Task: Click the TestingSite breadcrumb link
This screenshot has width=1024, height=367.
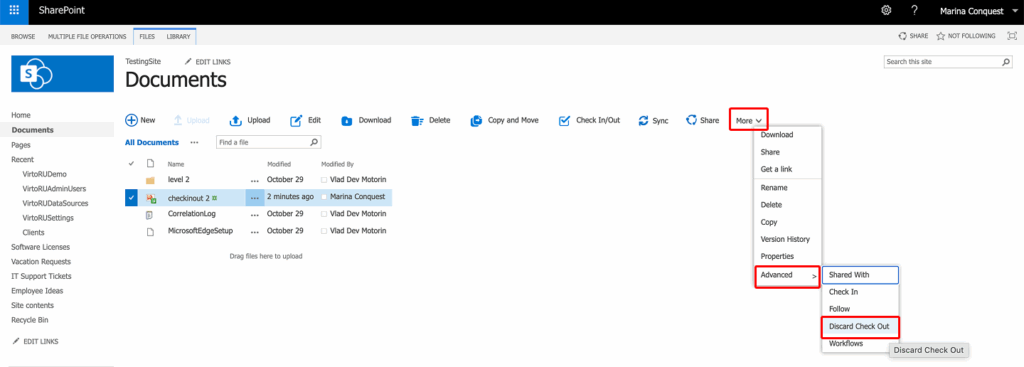Action: point(143,61)
